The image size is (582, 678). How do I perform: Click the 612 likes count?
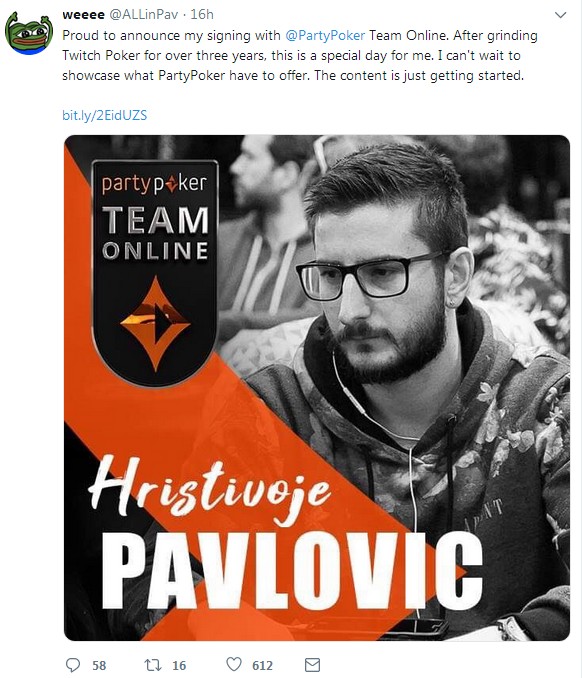pos(262,665)
